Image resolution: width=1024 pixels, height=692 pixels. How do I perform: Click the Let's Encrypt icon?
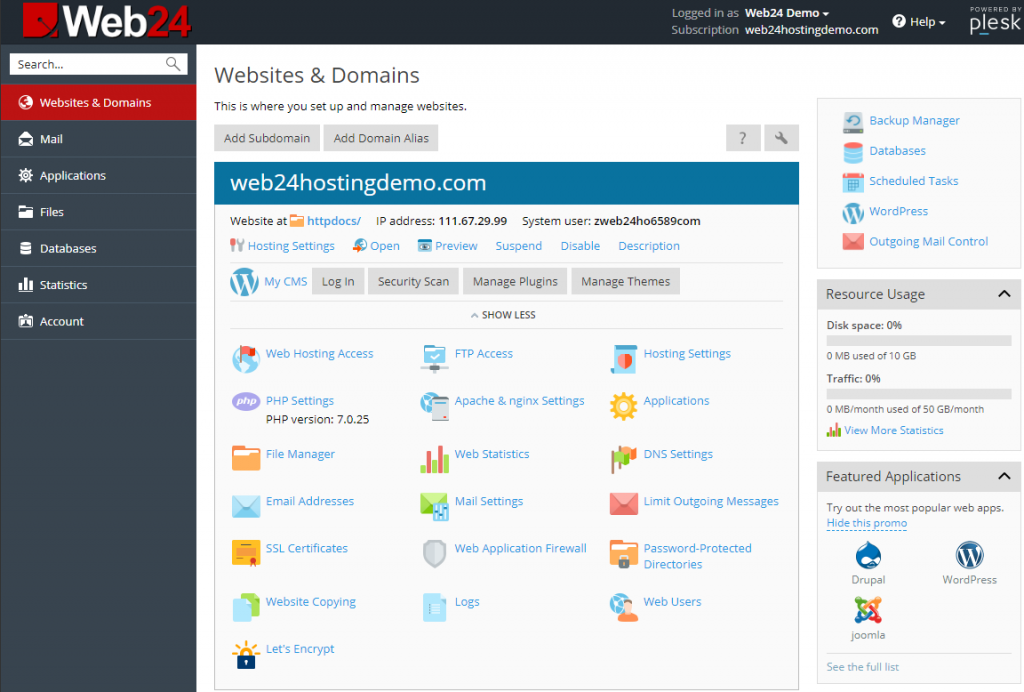(x=246, y=654)
